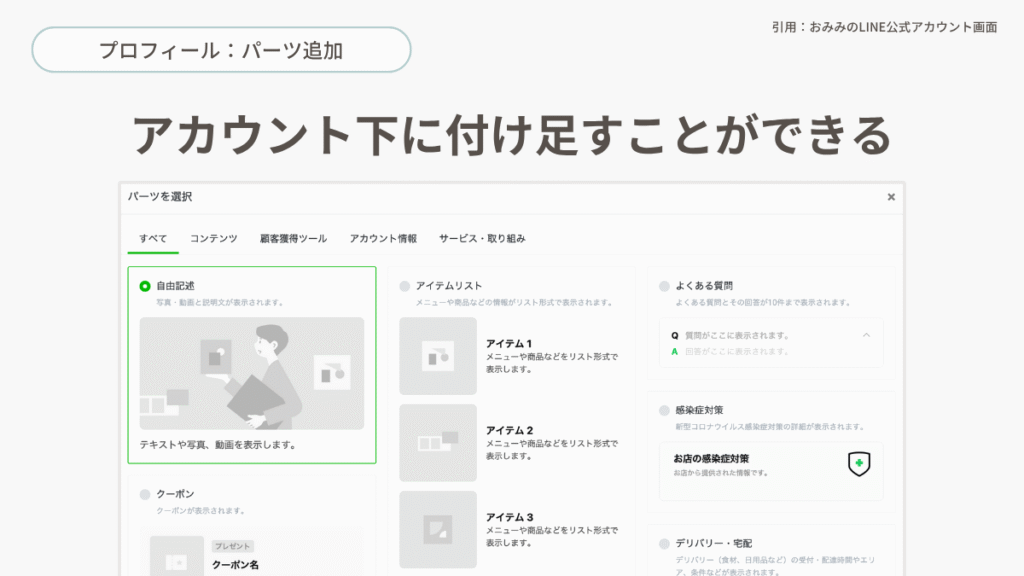Close the パーツを選択 dialog
Screen dimensions: 1024x576
point(891,197)
